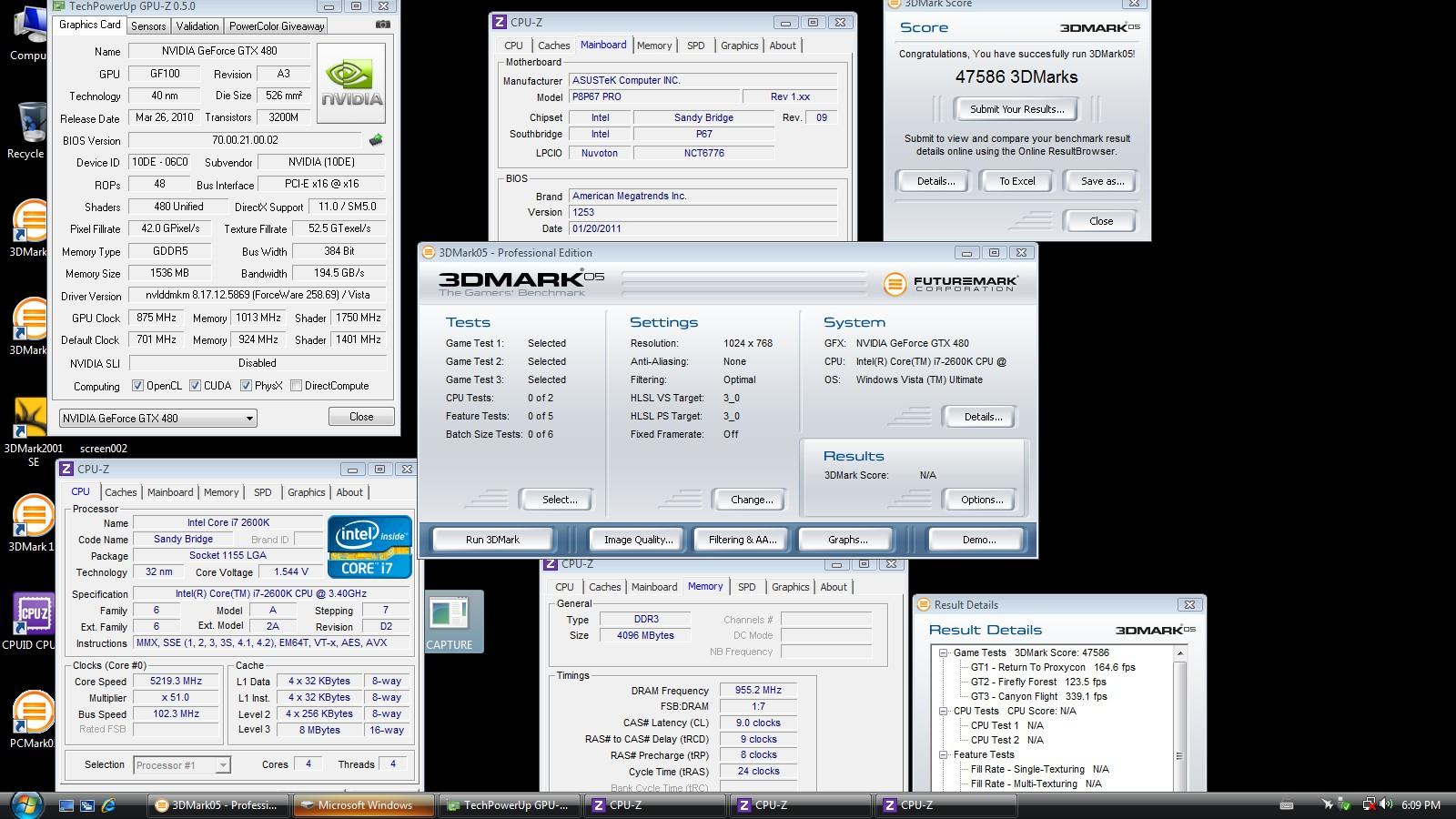Click the Details button under System

(x=982, y=417)
